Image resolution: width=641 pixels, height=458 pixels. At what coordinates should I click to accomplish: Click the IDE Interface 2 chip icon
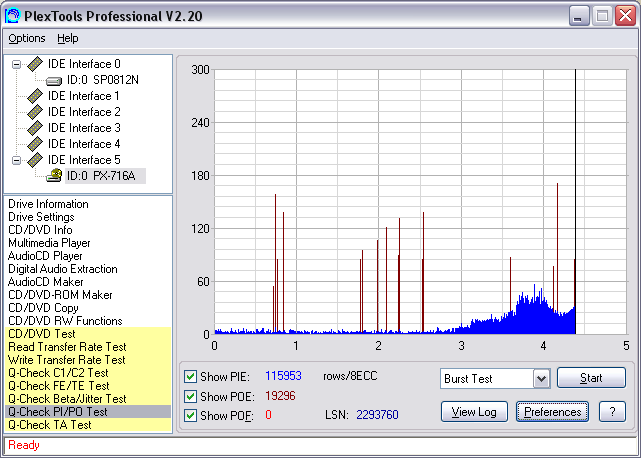[35, 112]
